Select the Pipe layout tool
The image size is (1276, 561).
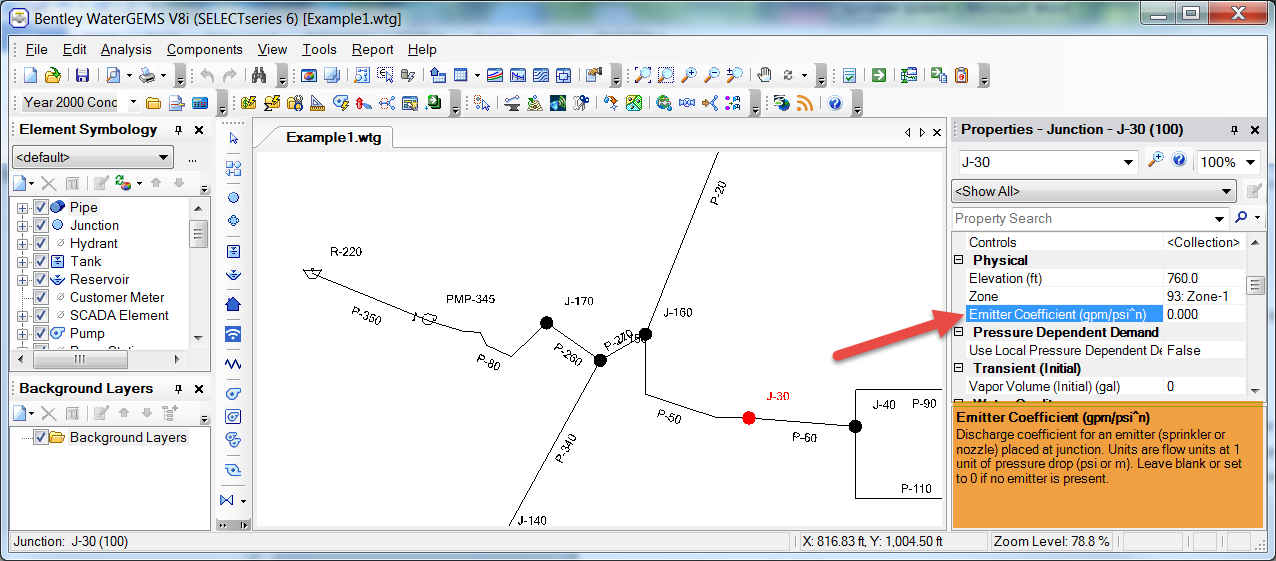[x=234, y=168]
